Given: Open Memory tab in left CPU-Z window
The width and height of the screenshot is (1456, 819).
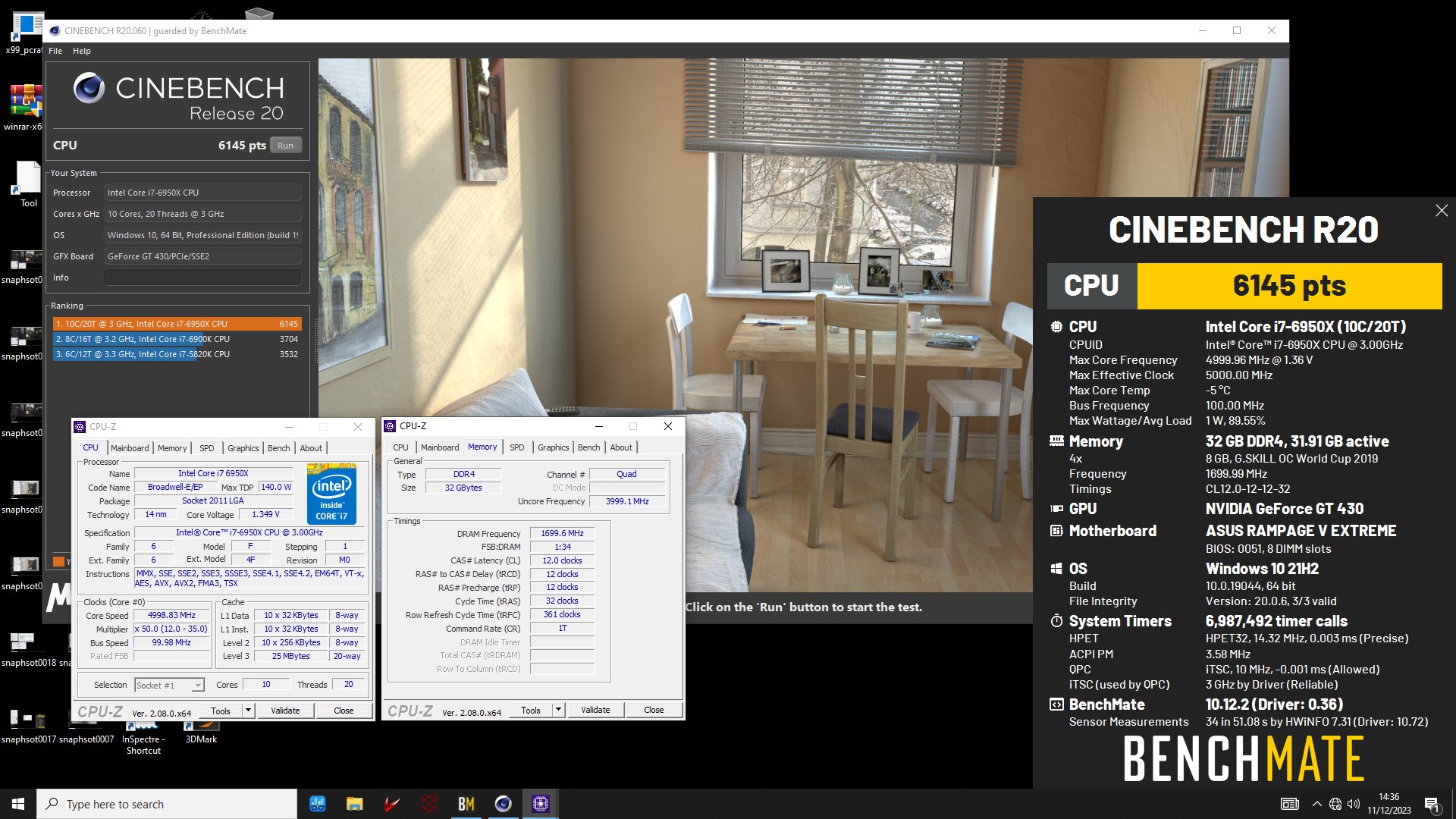Looking at the screenshot, I should click(172, 448).
